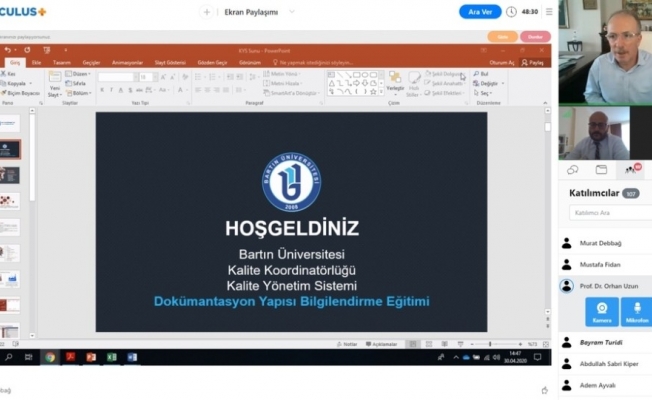Click the Ara Ver break button
Image resolution: width=652 pixels, height=400 pixels.
(x=479, y=12)
